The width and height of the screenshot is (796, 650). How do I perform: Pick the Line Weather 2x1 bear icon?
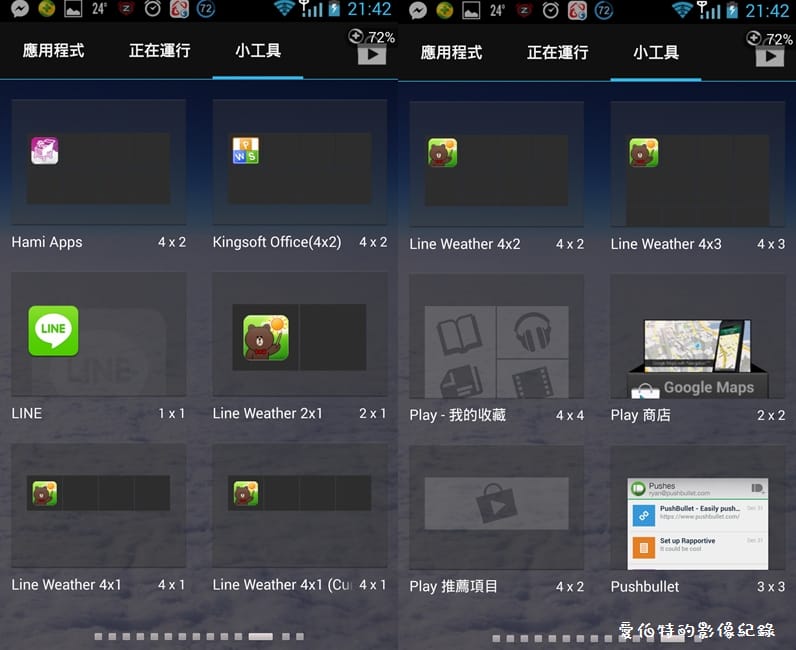tap(266, 337)
